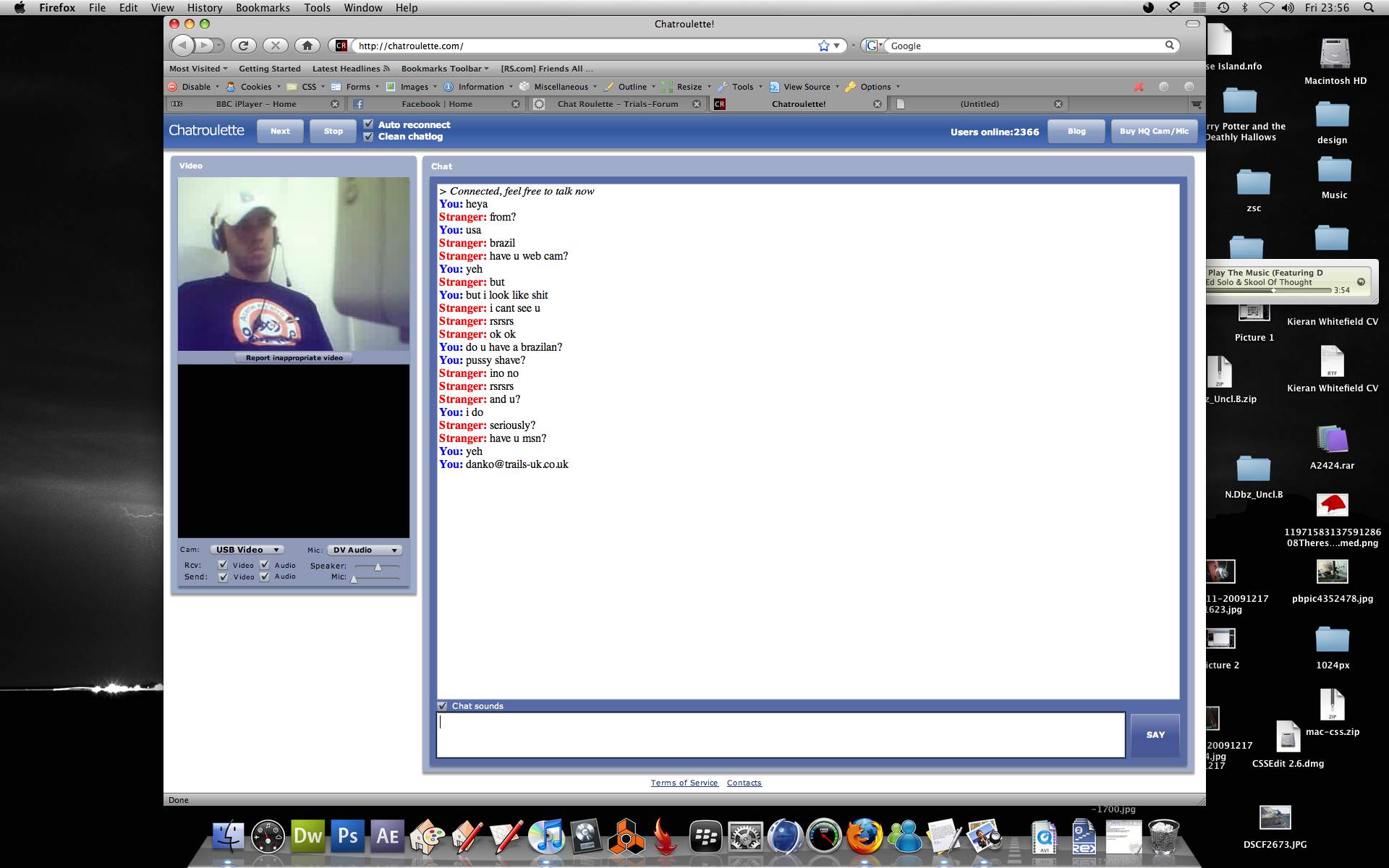Click the Buy HQ Cam/Mic button

tap(1154, 131)
